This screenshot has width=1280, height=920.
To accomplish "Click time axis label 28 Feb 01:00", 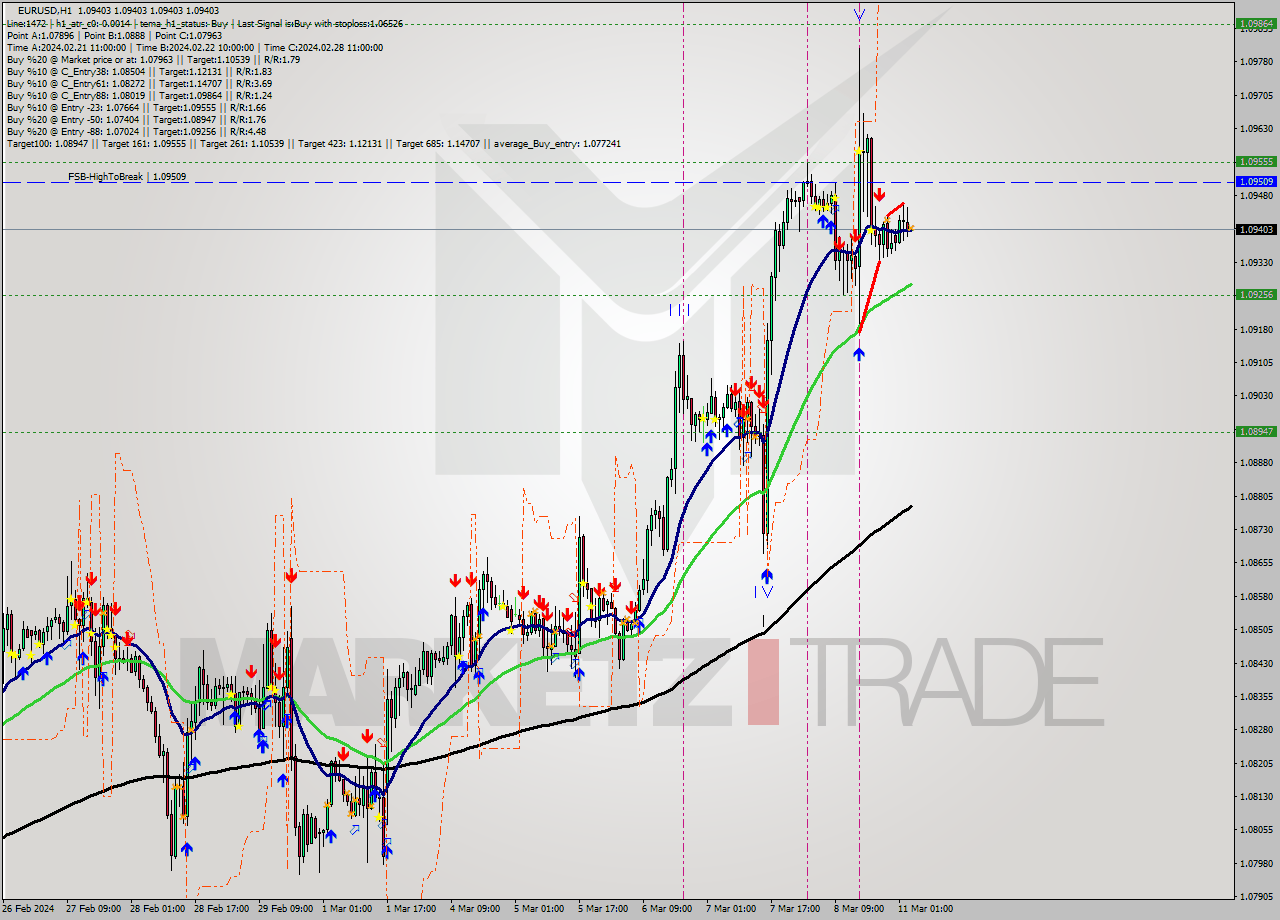I will 156,909.
